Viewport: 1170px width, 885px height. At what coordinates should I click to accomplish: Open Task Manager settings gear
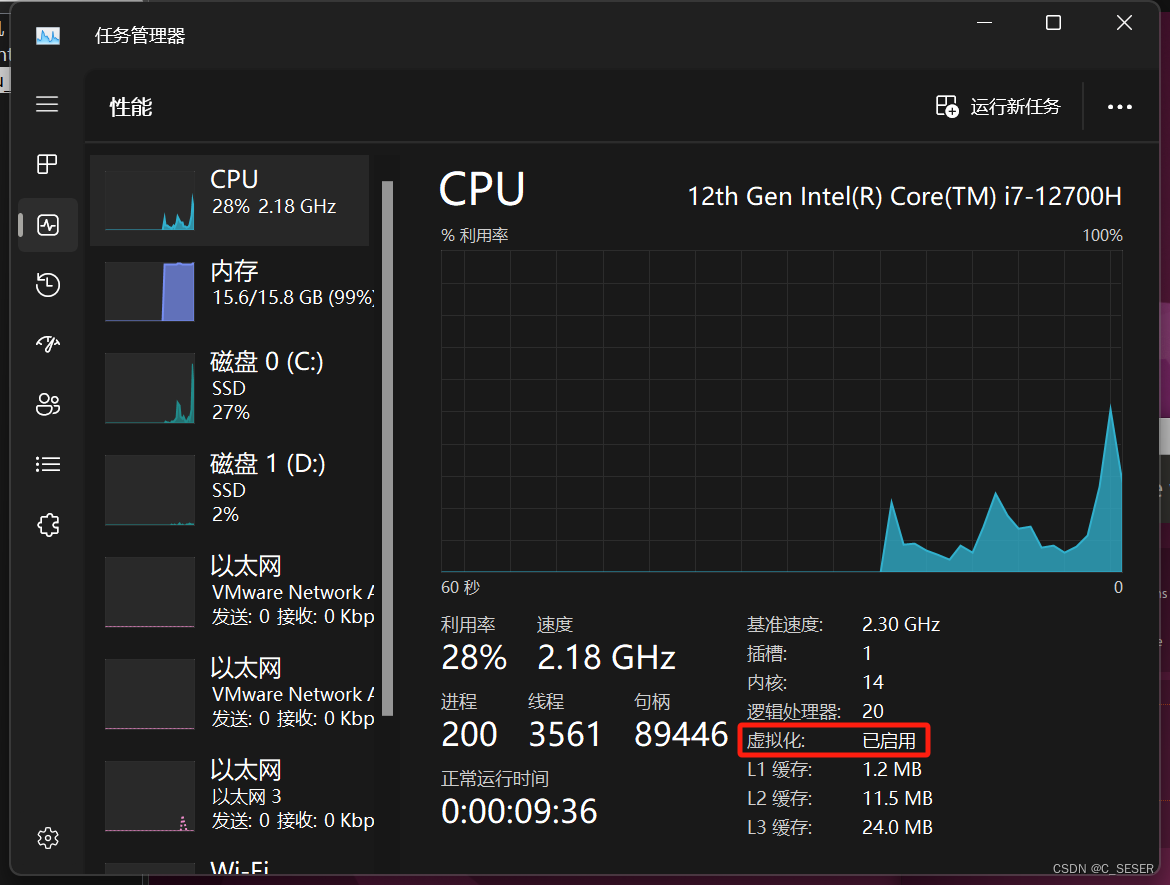click(x=48, y=838)
